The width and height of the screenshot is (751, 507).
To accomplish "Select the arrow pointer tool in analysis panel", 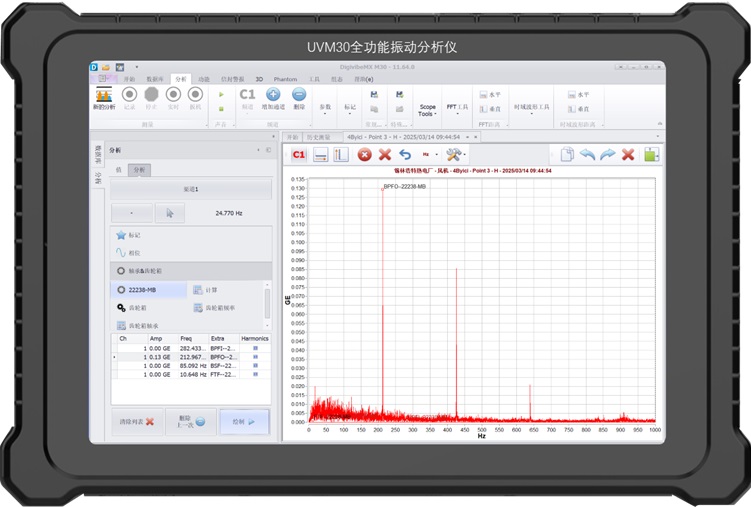I will pos(169,212).
